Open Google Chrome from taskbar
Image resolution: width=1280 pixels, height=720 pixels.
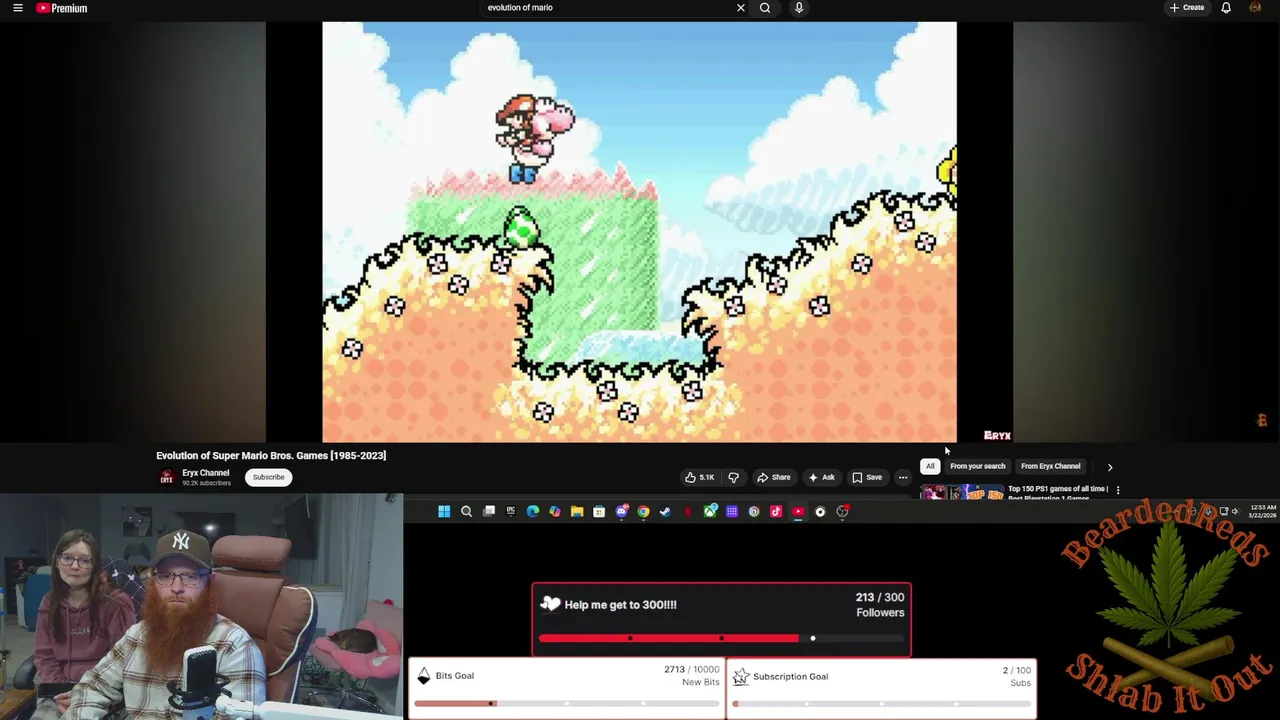pos(643,512)
